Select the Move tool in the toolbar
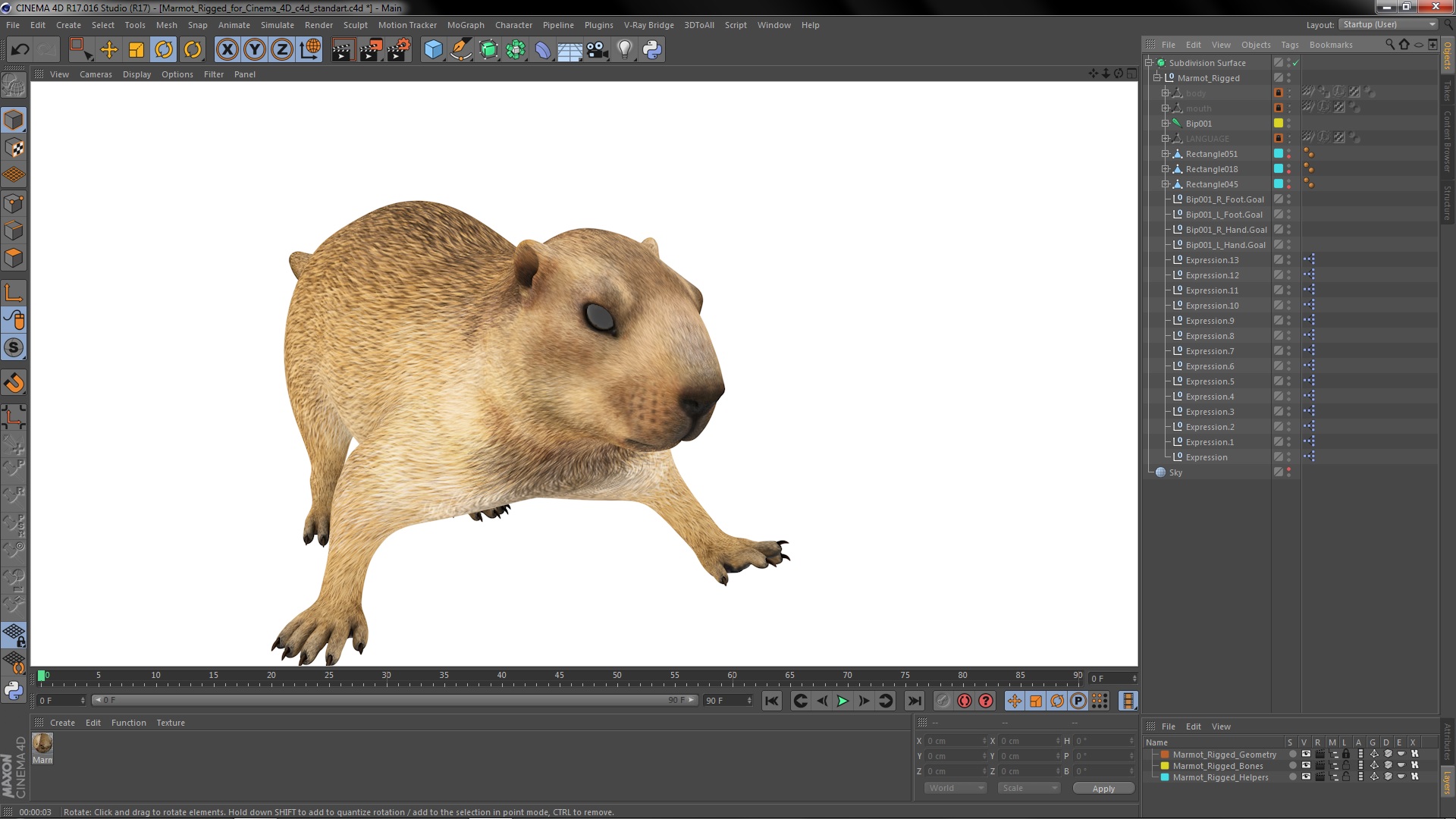Image resolution: width=1456 pixels, height=819 pixels. 109,50
